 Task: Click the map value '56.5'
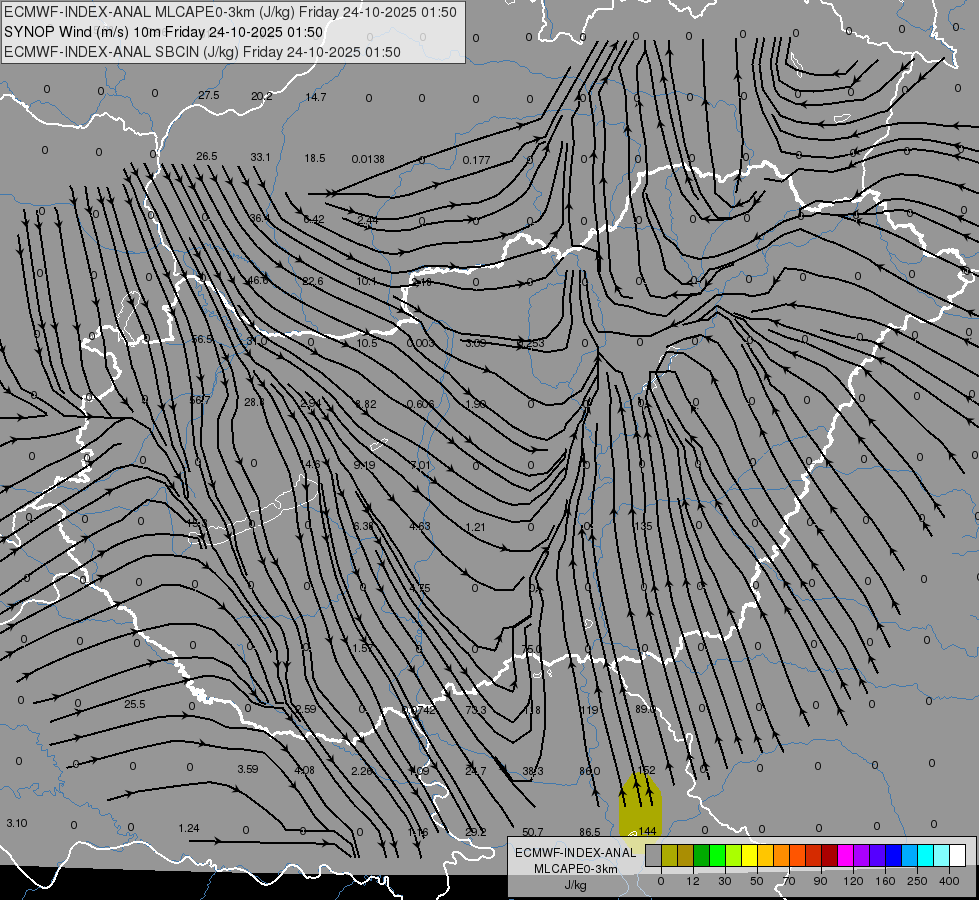point(202,339)
